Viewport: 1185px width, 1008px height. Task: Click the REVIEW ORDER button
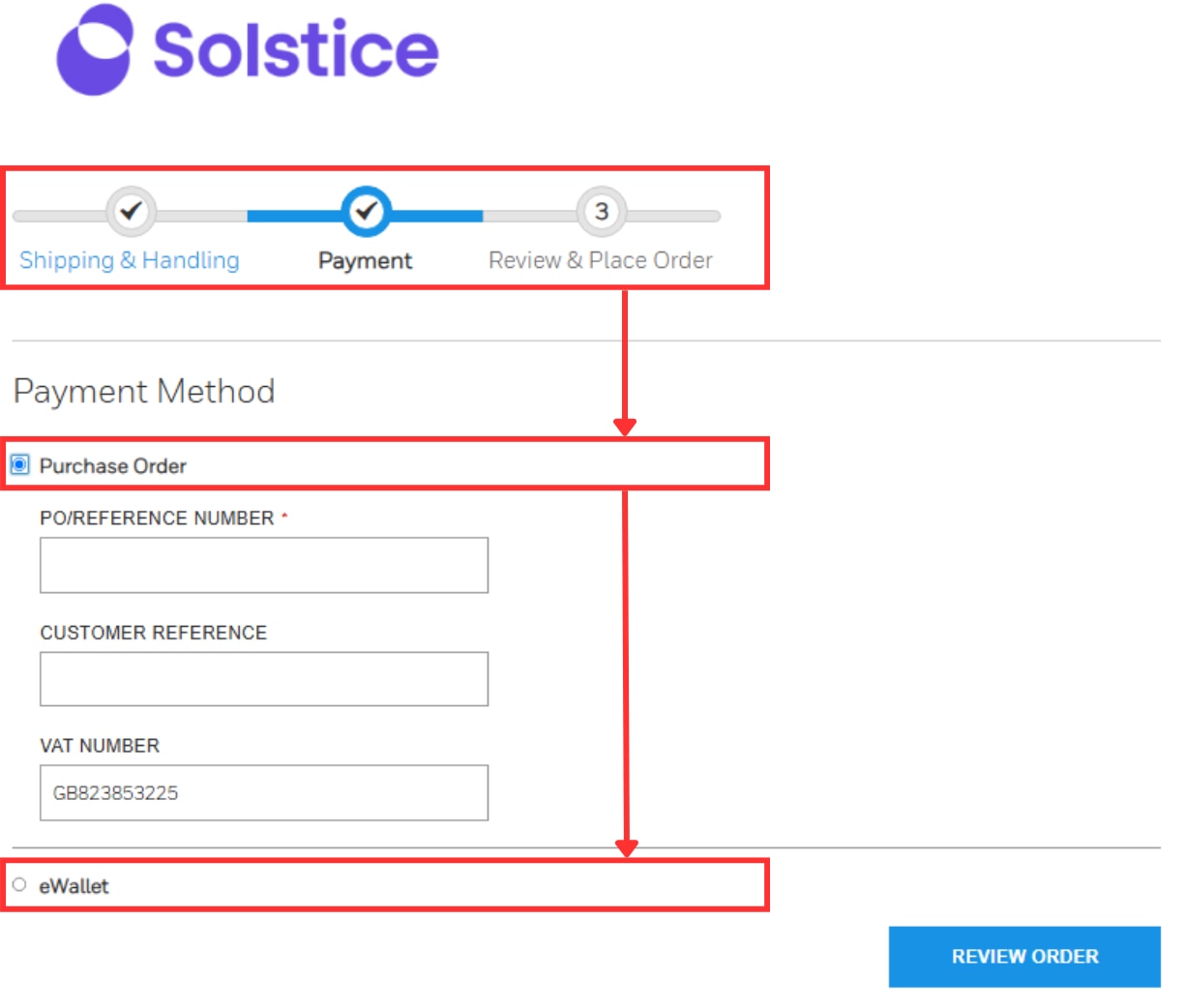coord(1024,957)
